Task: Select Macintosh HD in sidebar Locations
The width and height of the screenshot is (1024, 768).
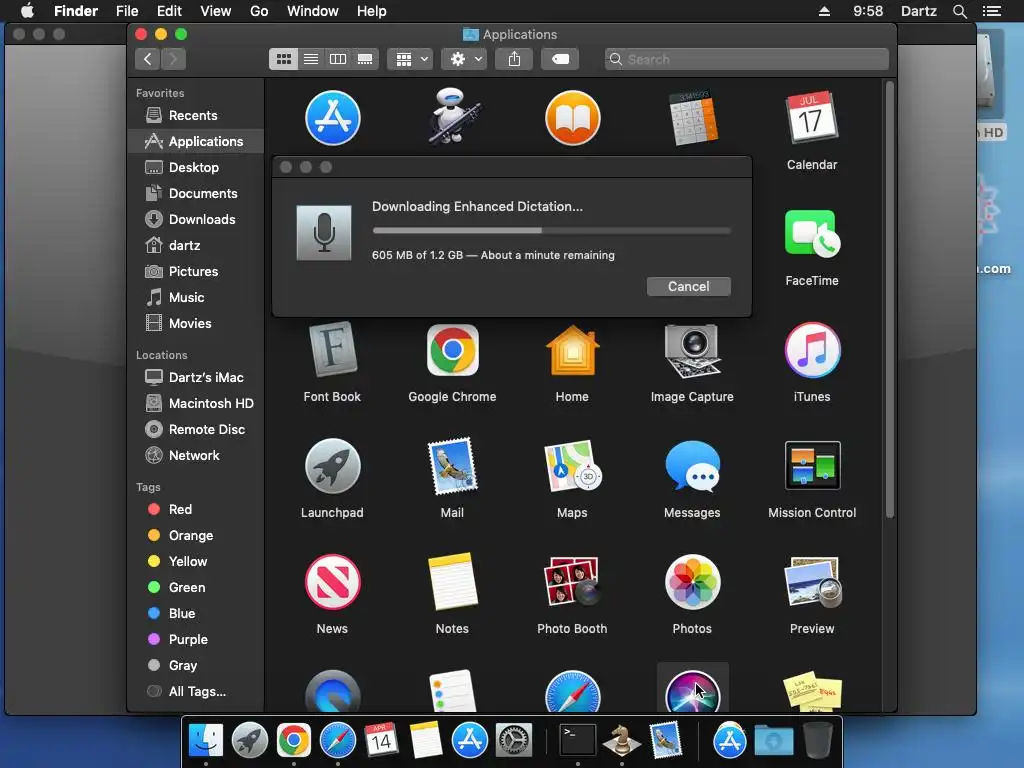Action: pos(196,404)
